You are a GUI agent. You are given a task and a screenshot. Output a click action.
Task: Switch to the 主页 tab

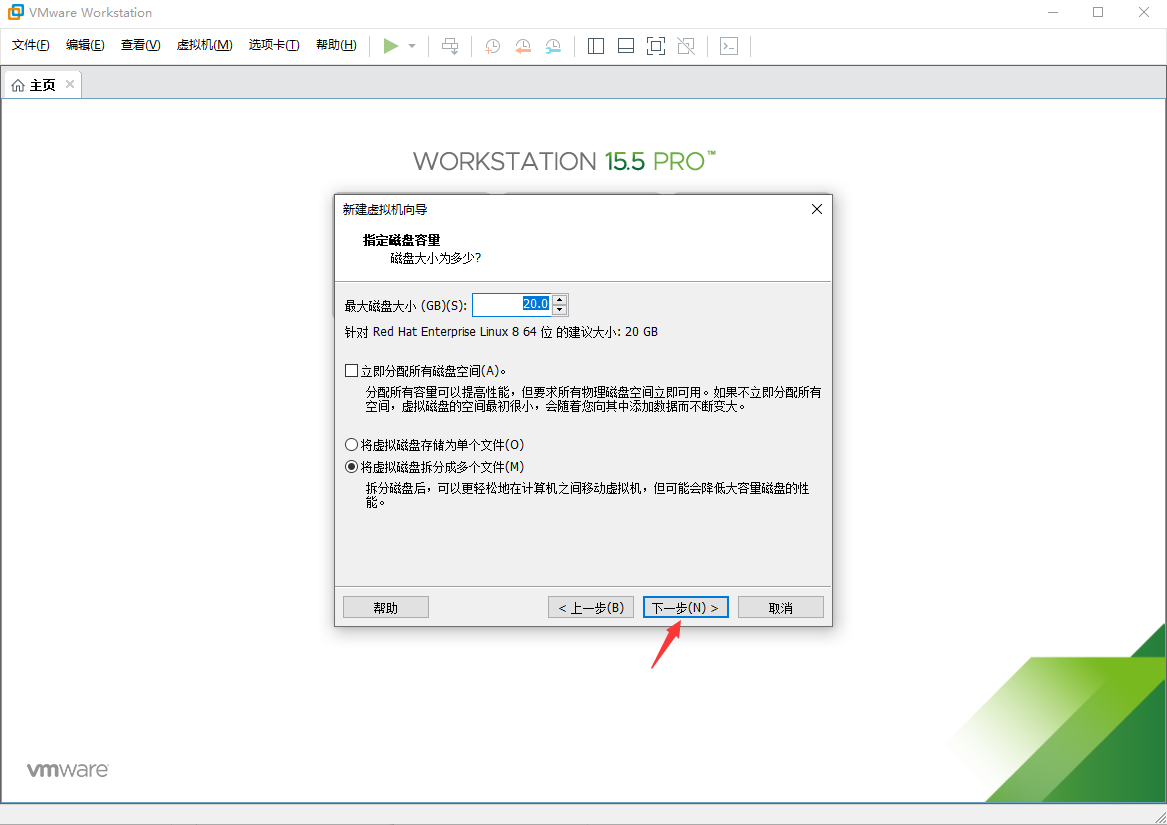[42, 85]
